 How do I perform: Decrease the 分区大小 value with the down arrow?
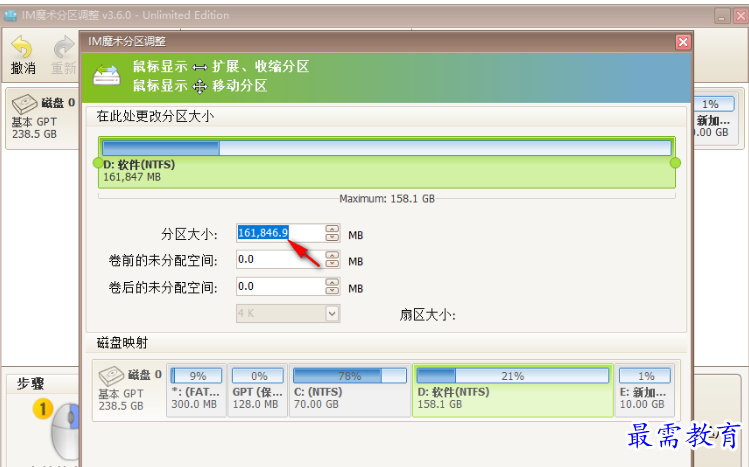pos(332,237)
